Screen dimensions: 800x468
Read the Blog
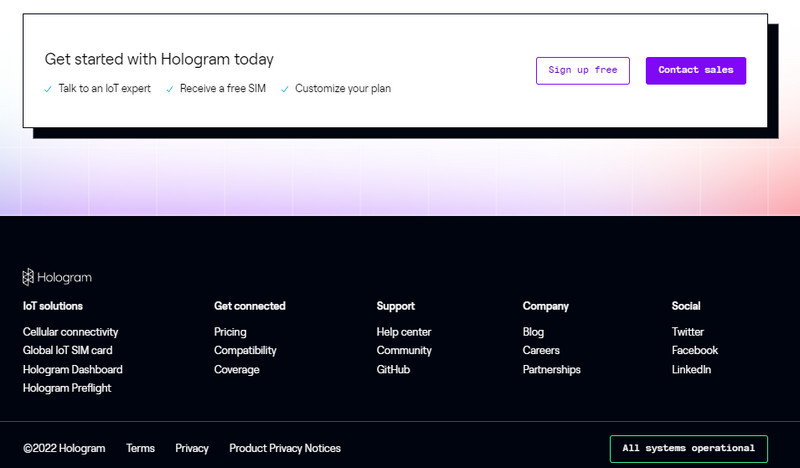pos(533,332)
